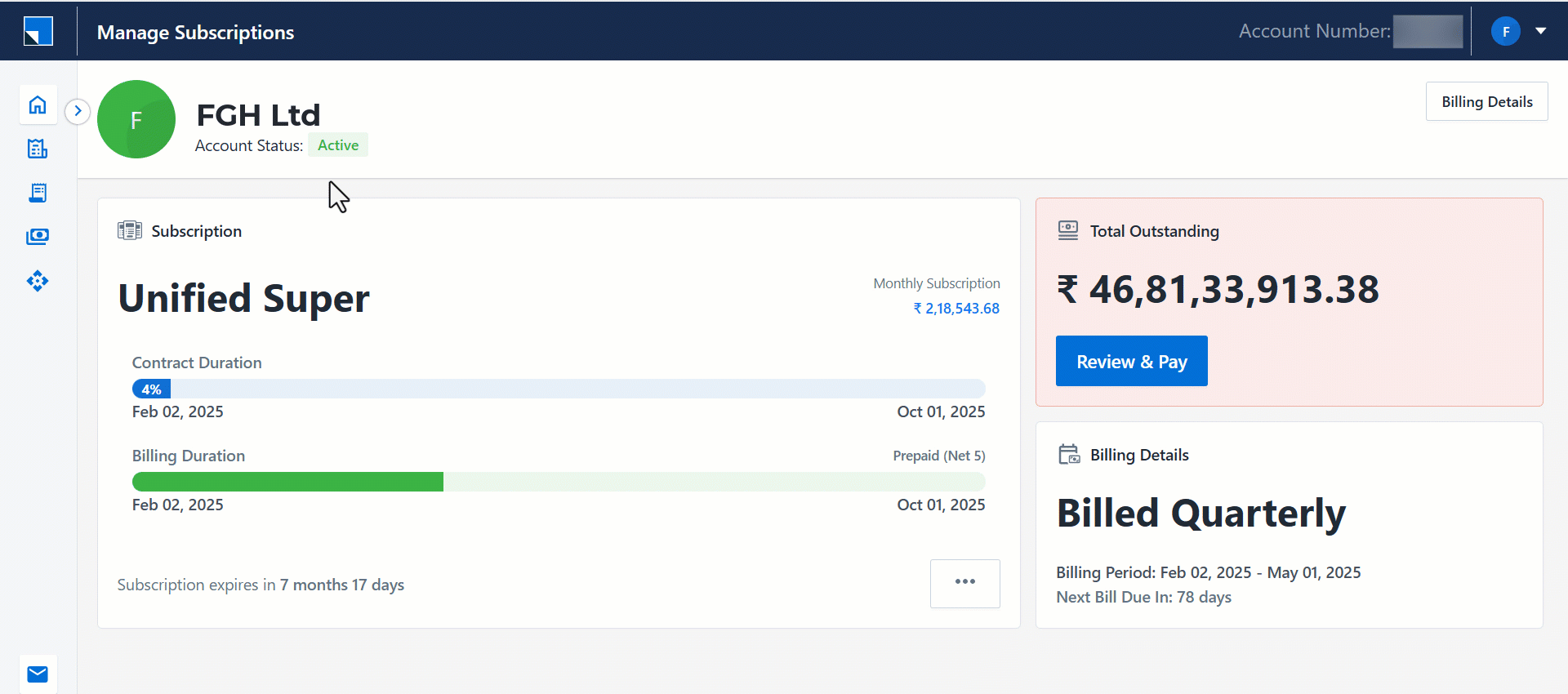Click Subscription expires in 7 months 17 days
1568x694 pixels.
[261, 585]
